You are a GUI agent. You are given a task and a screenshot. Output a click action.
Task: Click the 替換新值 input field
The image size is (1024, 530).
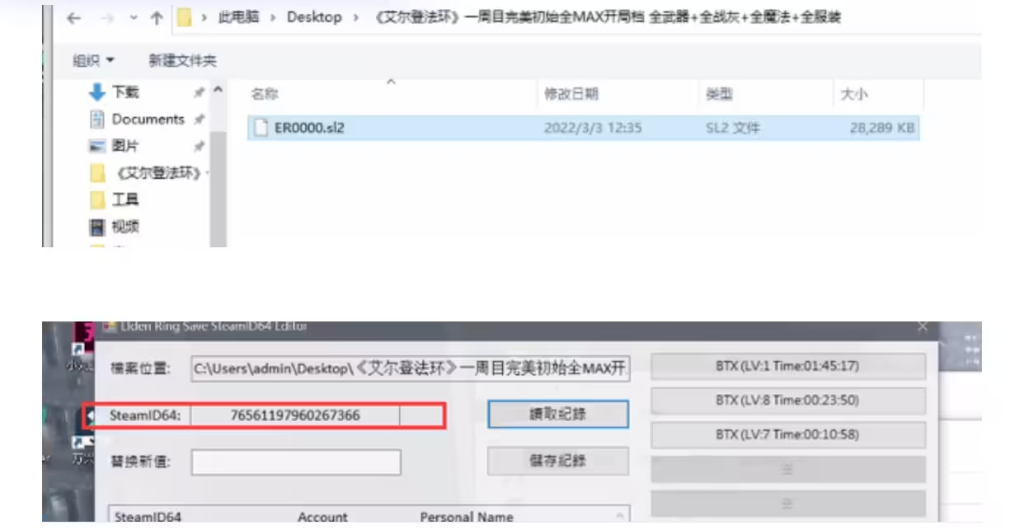[x=296, y=462]
